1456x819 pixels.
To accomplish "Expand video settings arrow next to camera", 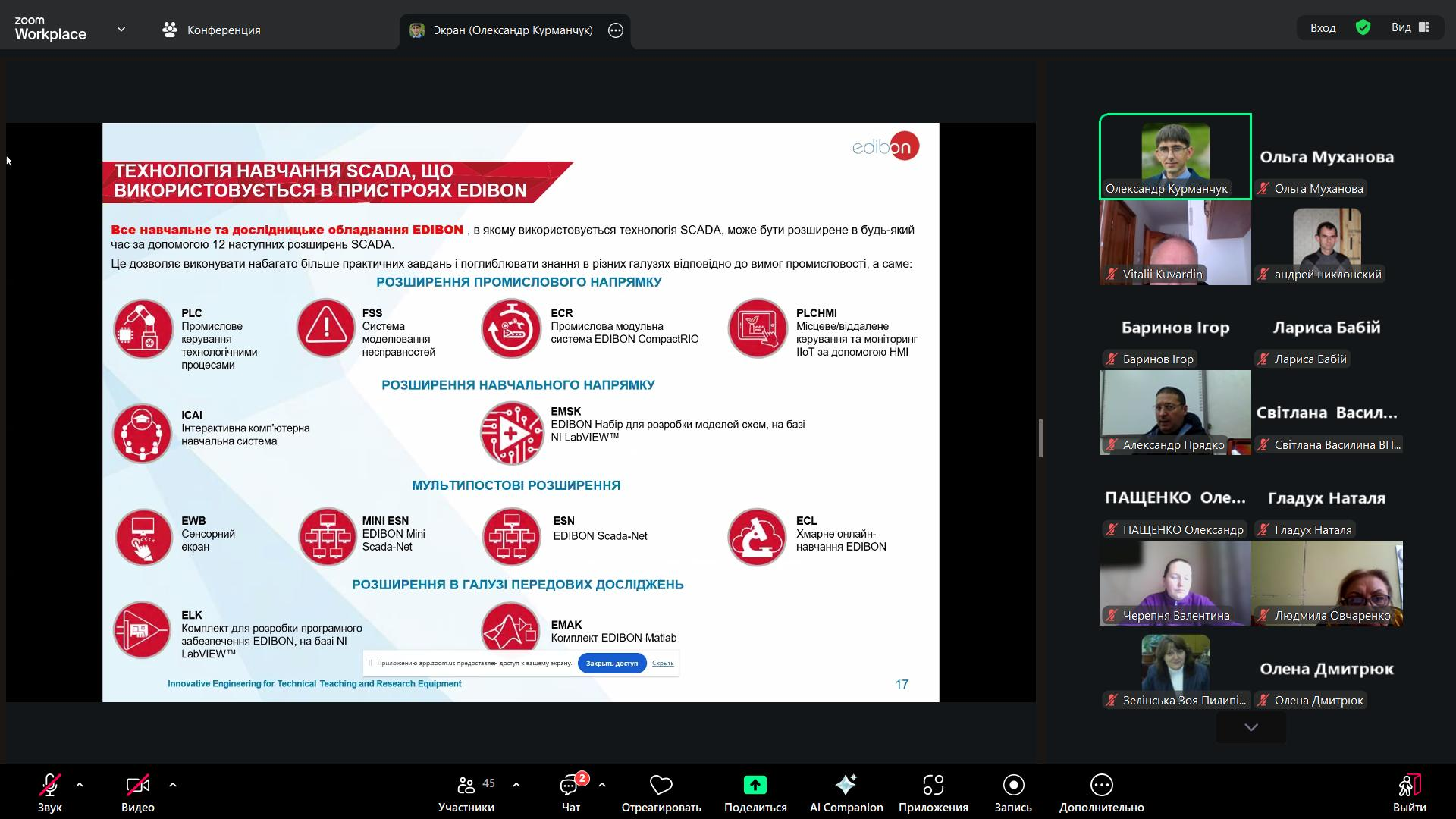I will [x=173, y=785].
